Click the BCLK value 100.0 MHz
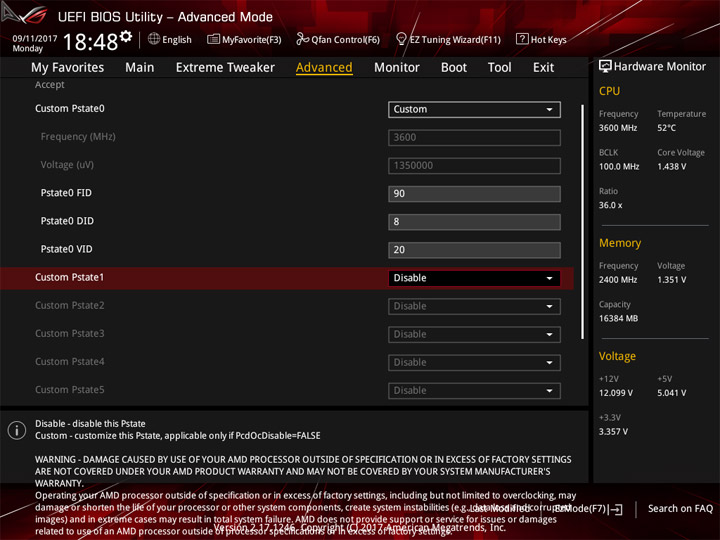Viewport: 720px width, 540px height. coord(619,166)
